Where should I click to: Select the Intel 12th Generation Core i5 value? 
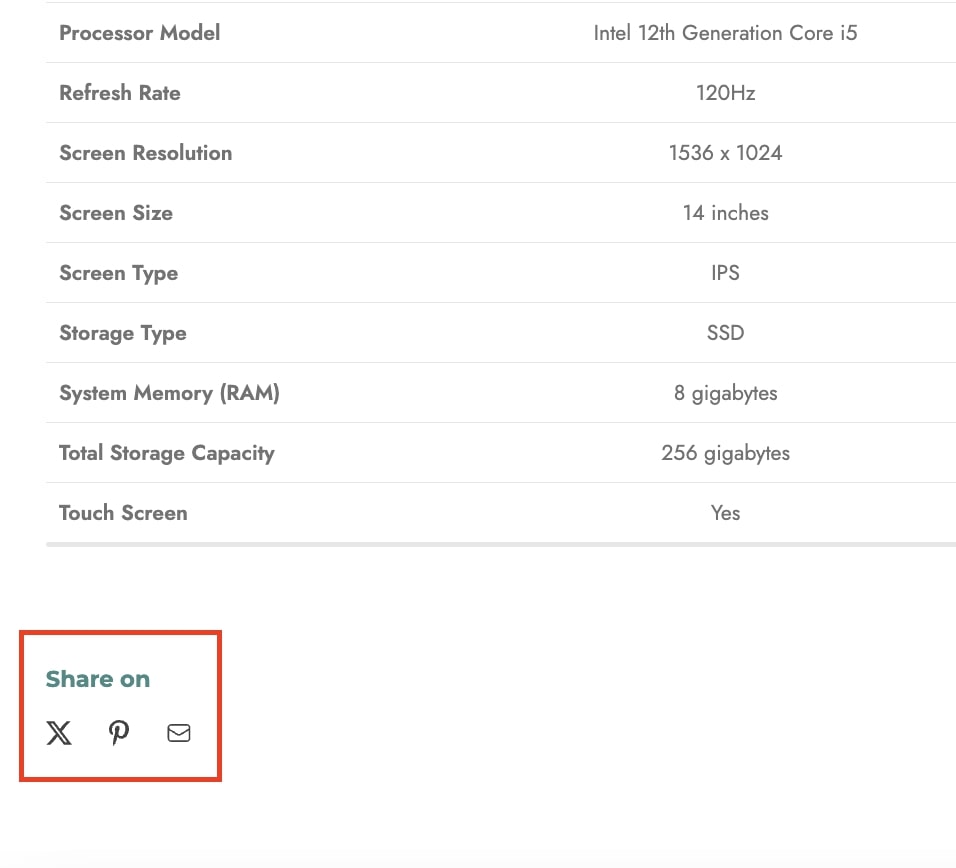click(x=725, y=33)
